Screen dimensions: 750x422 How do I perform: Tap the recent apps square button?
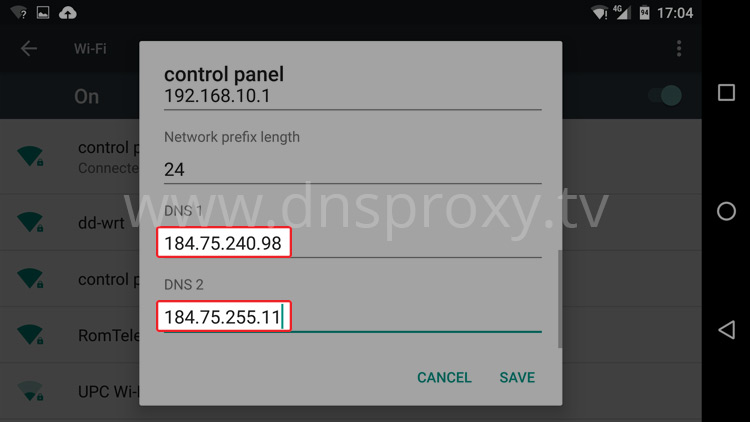(x=726, y=92)
